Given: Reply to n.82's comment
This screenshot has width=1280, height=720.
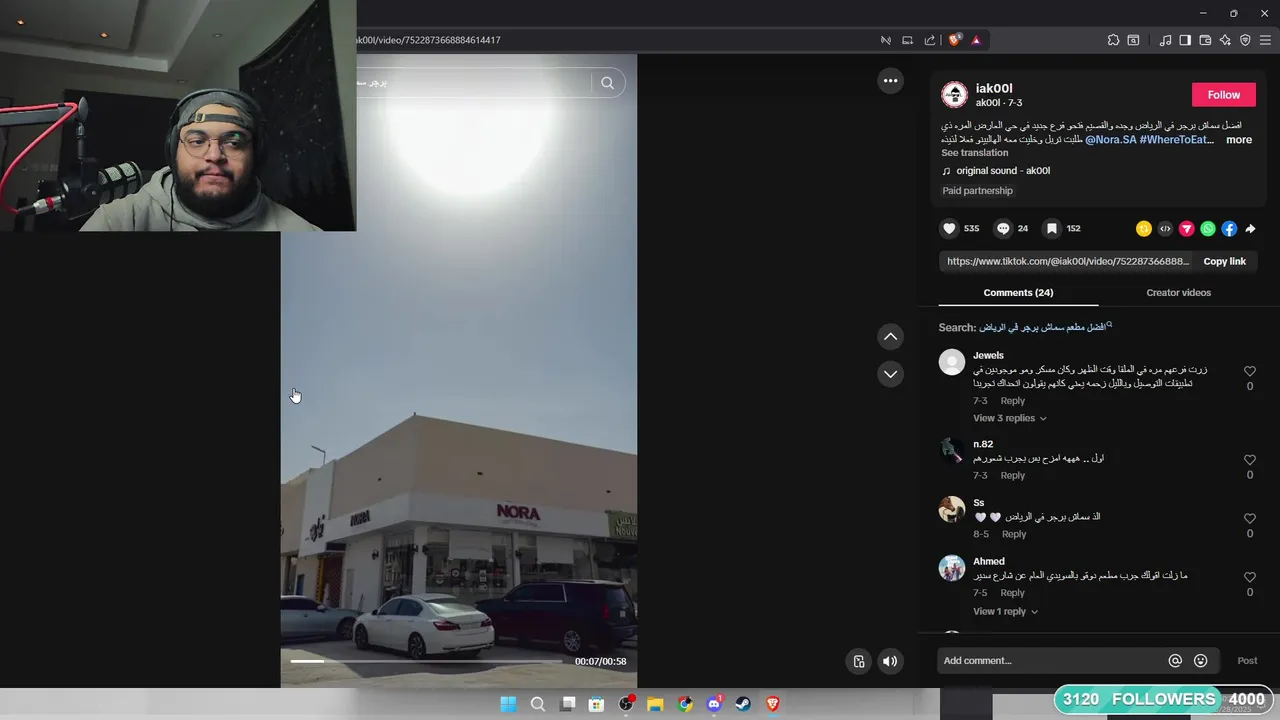Looking at the screenshot, I should (x=1013, y=476).
